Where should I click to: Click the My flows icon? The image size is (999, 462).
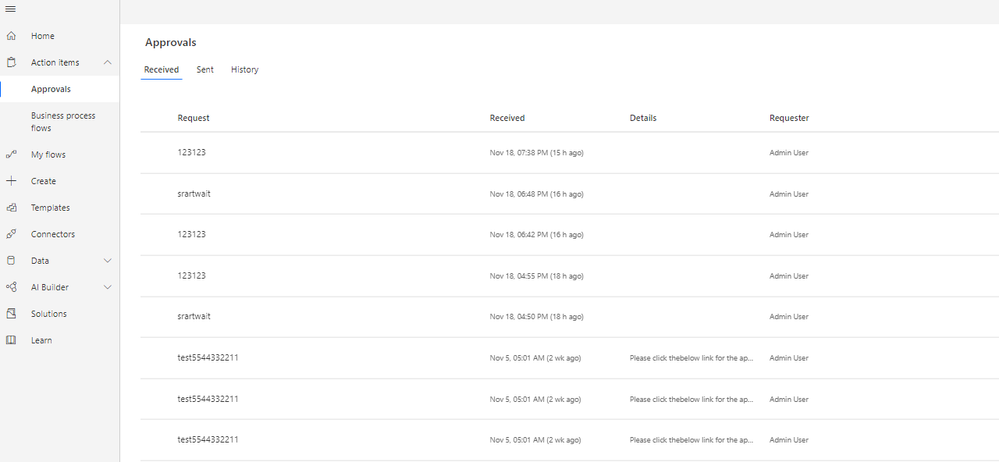point(11,155)
